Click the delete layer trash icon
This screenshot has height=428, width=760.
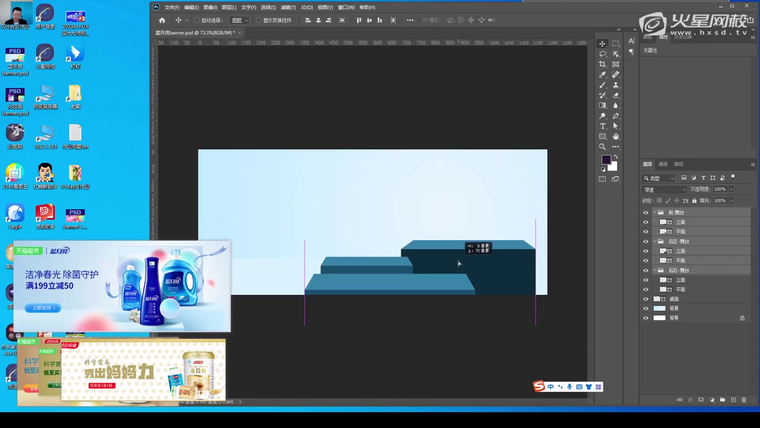pyautogui.click(x=744, y=400)
